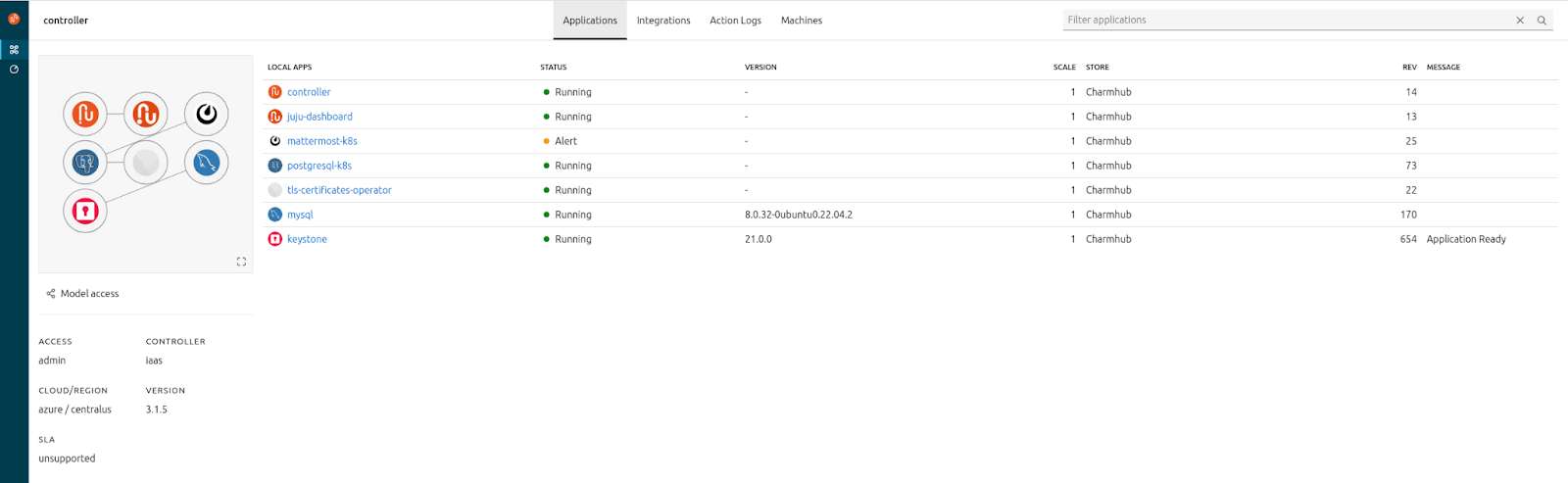Click the Model access button
Screen dimensions: 1568x483
point(82,294)
